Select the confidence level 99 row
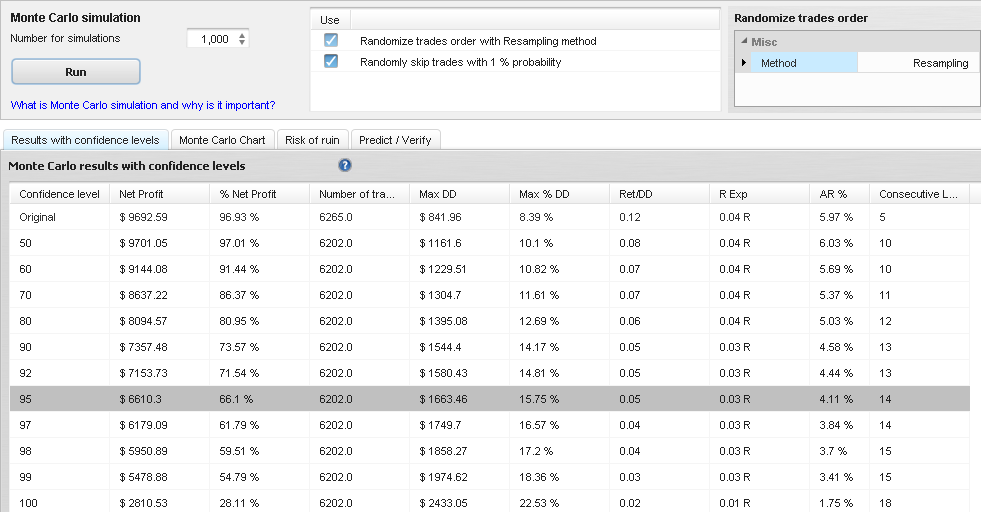This screenshot has width=981, height=512. [x=489, y=477]
